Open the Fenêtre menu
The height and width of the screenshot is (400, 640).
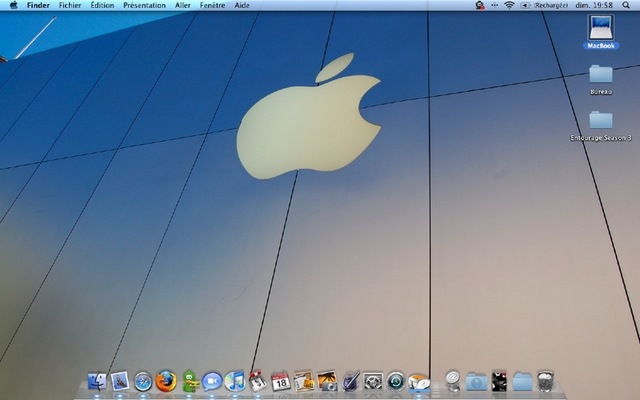[x=212, y=5]
